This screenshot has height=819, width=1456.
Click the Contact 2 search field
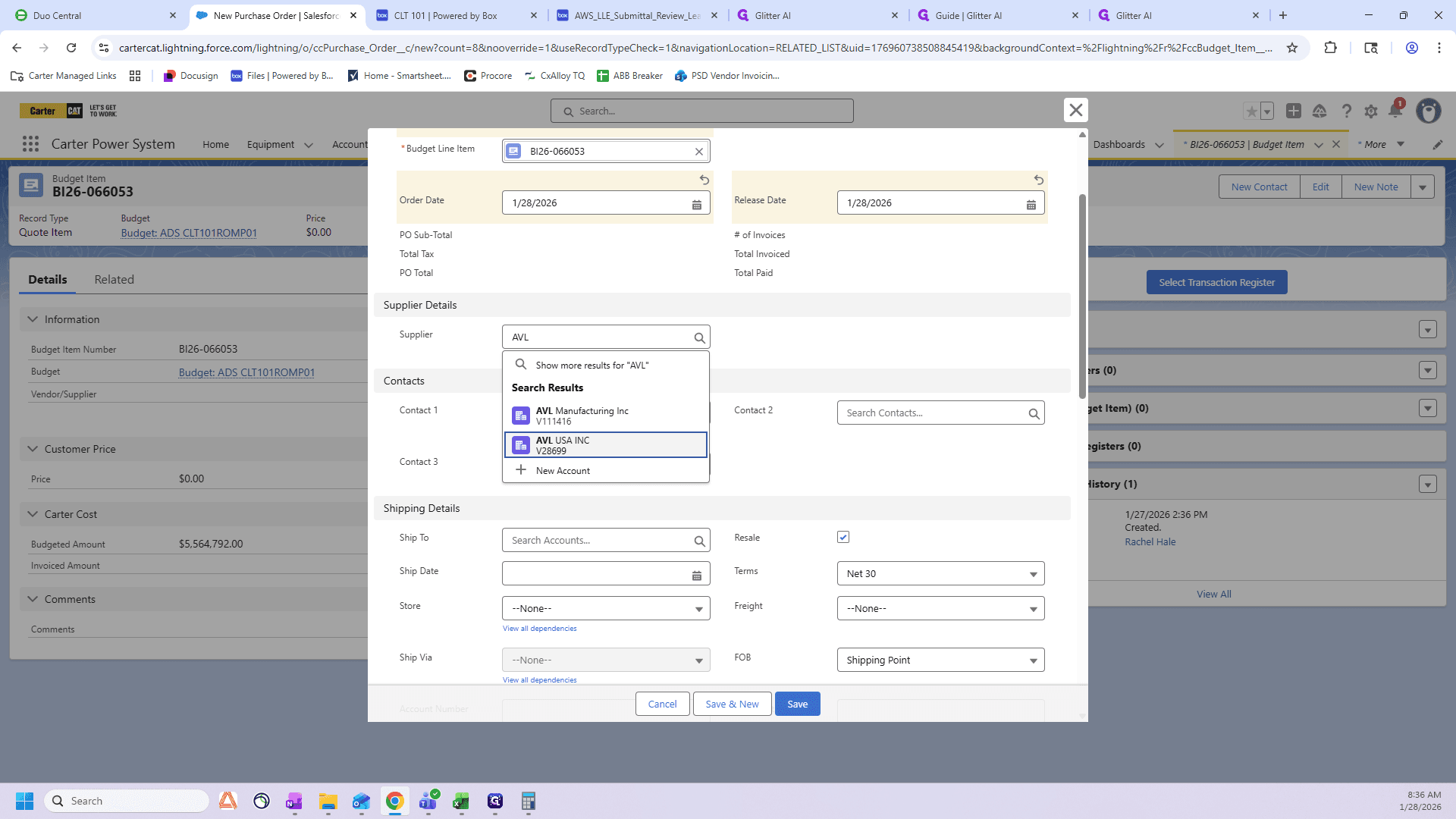pyautogui.click(x=940, y=413)
